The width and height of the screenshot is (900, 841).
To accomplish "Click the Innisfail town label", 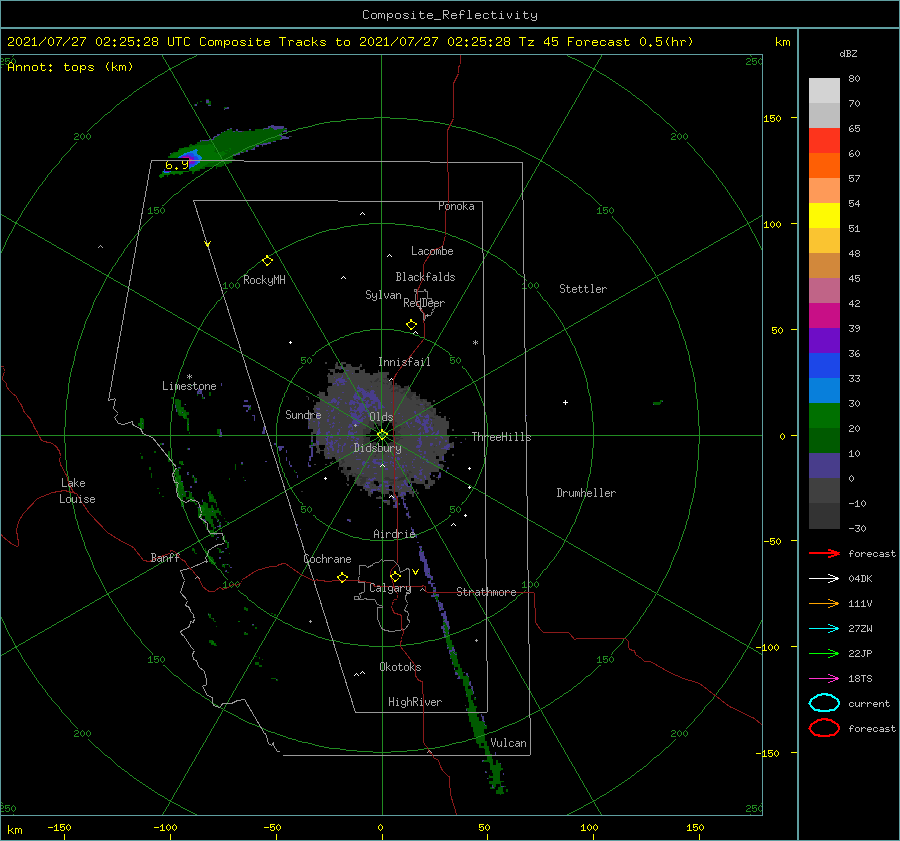I will 404,362.
